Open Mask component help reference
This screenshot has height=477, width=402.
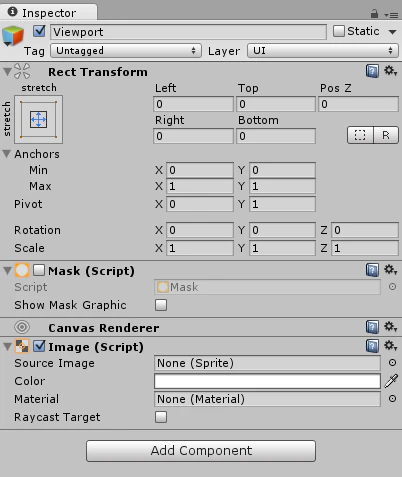pos(372,270)
